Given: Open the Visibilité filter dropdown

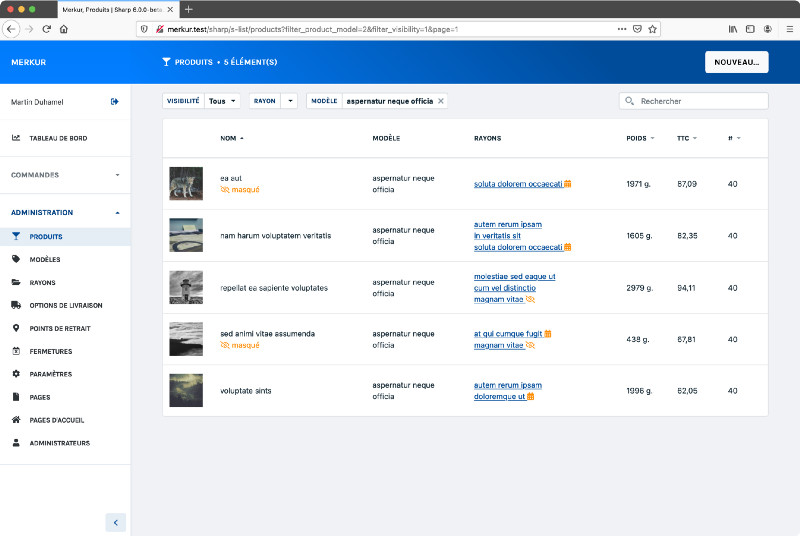Looking at the screenshot, I should 223,101.
